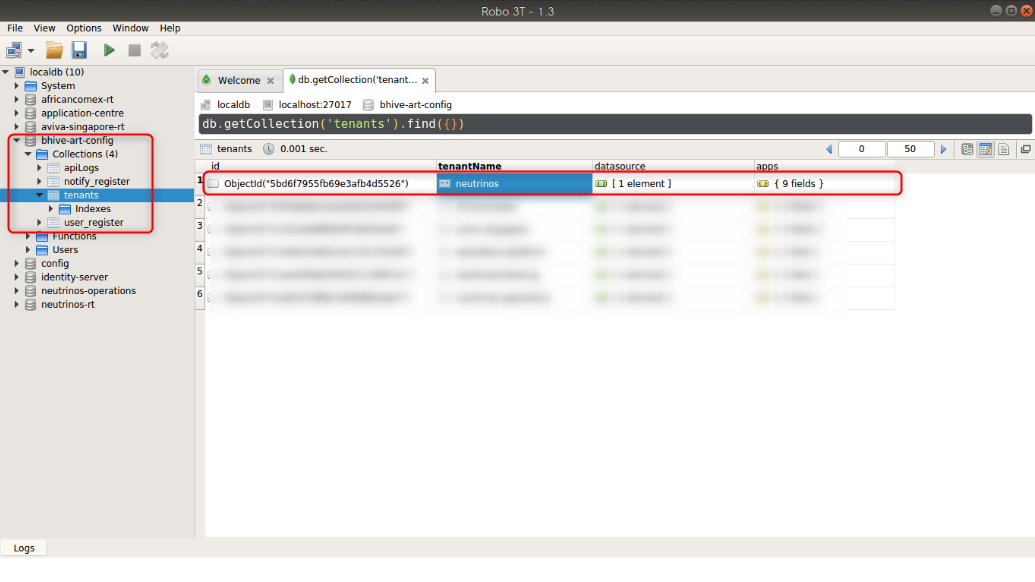The width and height of the screenshot is (1035, 582).
Task: Switch results to text view mode
Action: tap(1003, 149)
